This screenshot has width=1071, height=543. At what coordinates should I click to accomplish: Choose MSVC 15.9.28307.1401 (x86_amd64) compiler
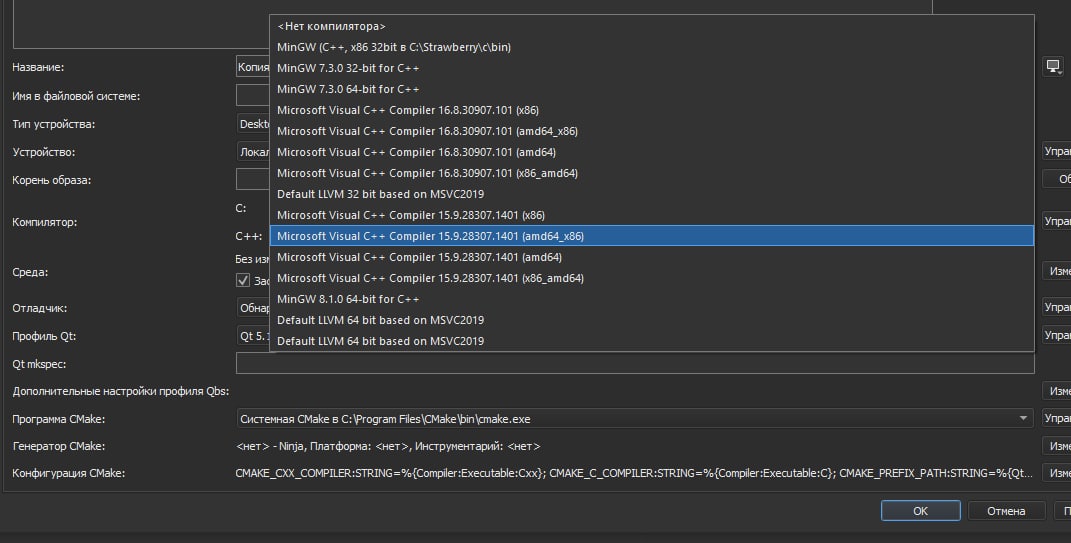[x=652, y=278]
